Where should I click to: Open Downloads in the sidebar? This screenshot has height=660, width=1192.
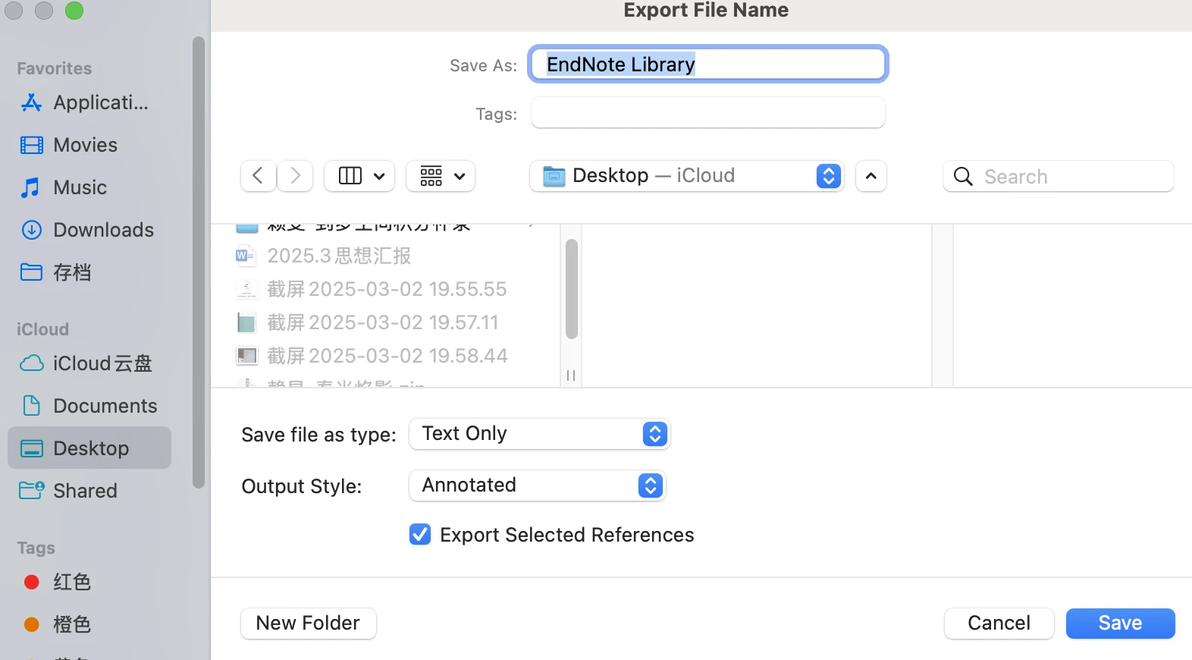[x=103, y=230]
